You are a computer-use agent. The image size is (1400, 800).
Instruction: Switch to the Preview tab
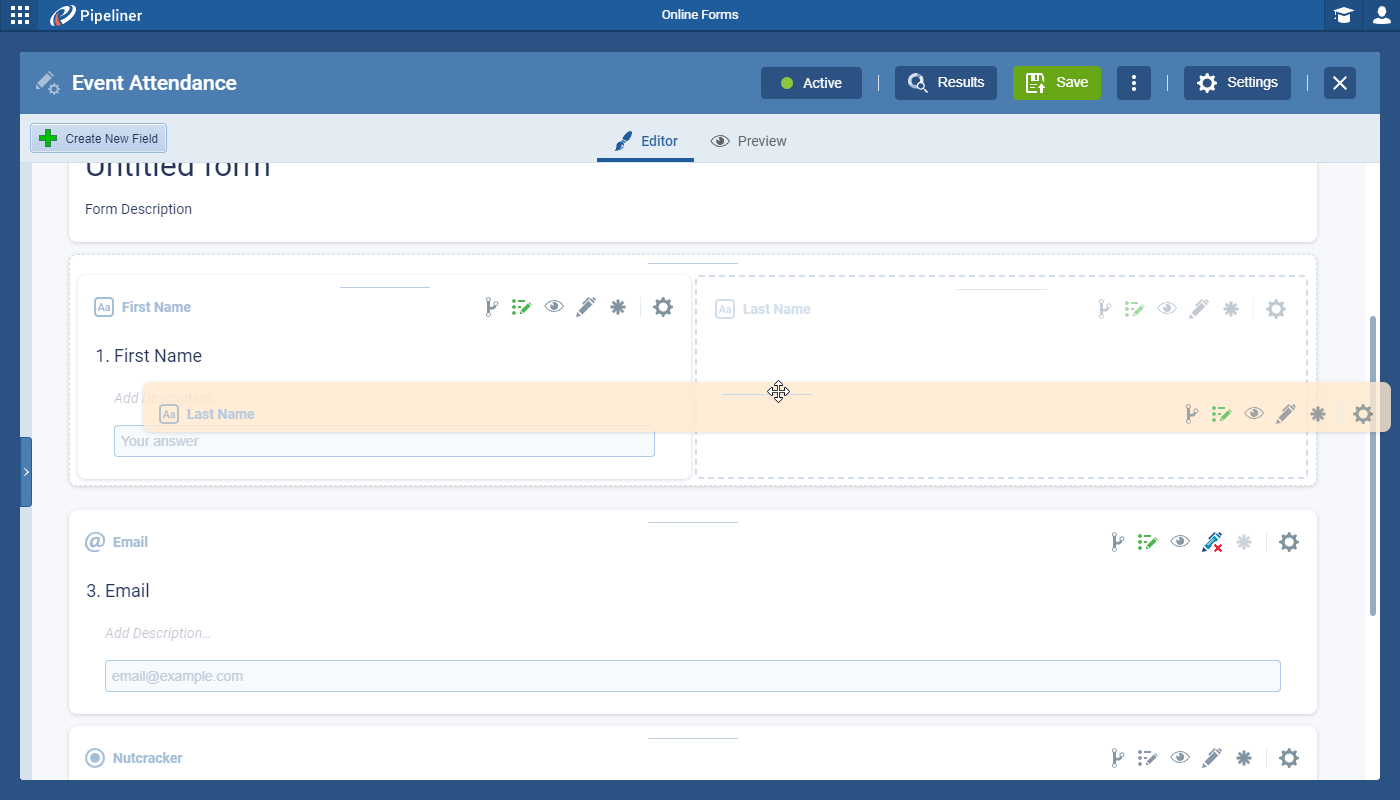coord(749,141)
